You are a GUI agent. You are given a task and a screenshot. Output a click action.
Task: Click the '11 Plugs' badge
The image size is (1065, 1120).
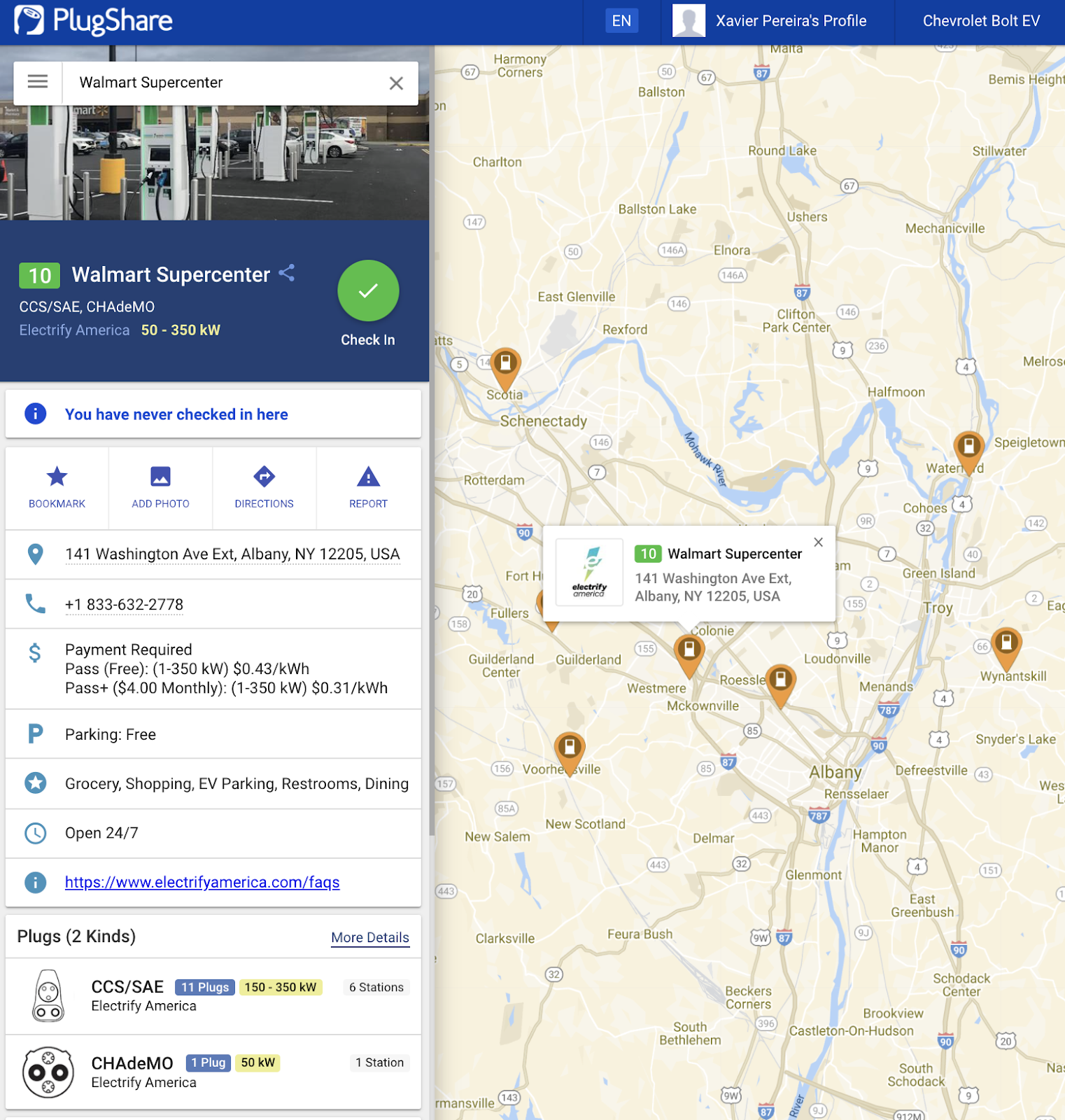coord(205,987)
